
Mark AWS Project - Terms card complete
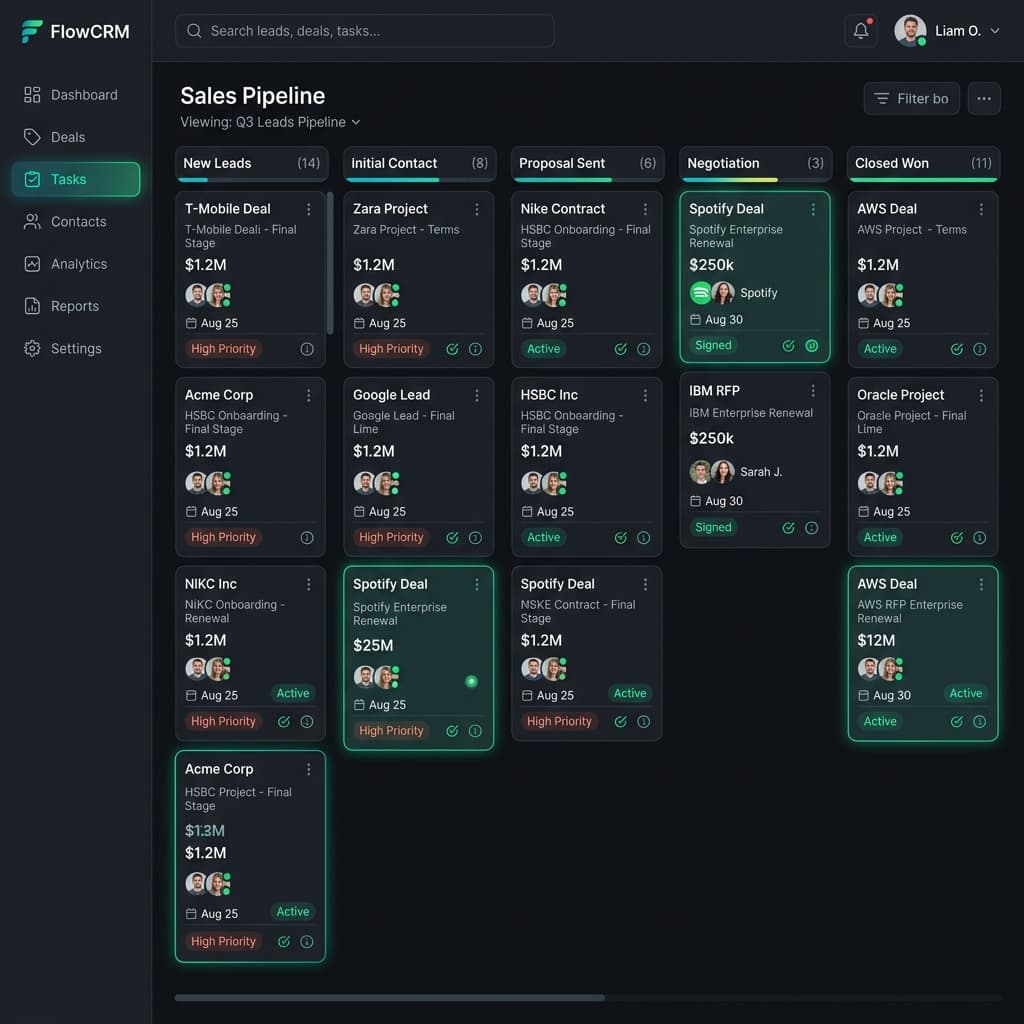point(957,349)
